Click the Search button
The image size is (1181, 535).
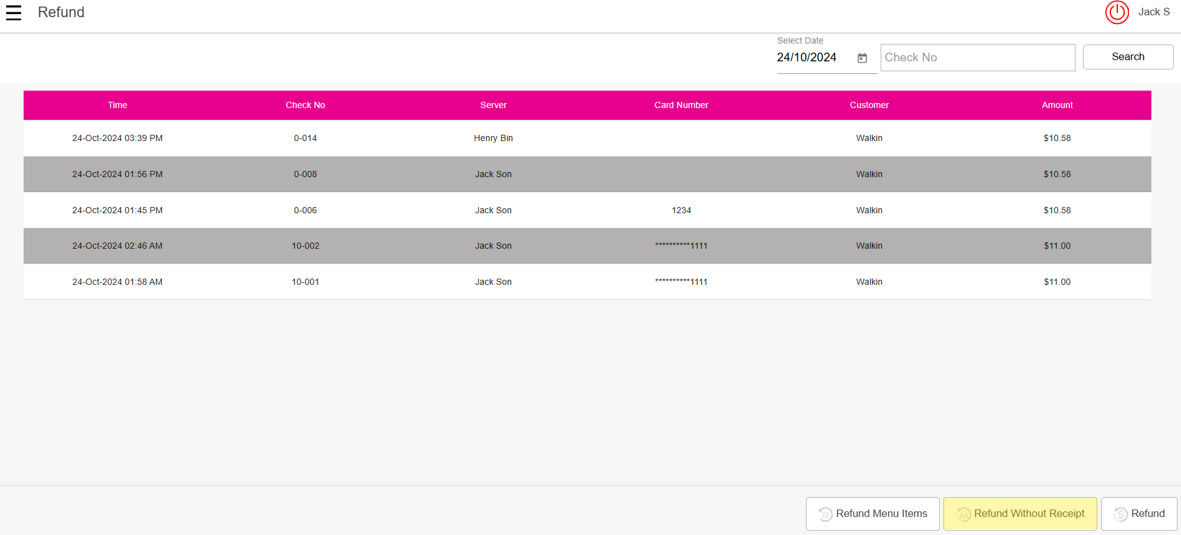1127,57
